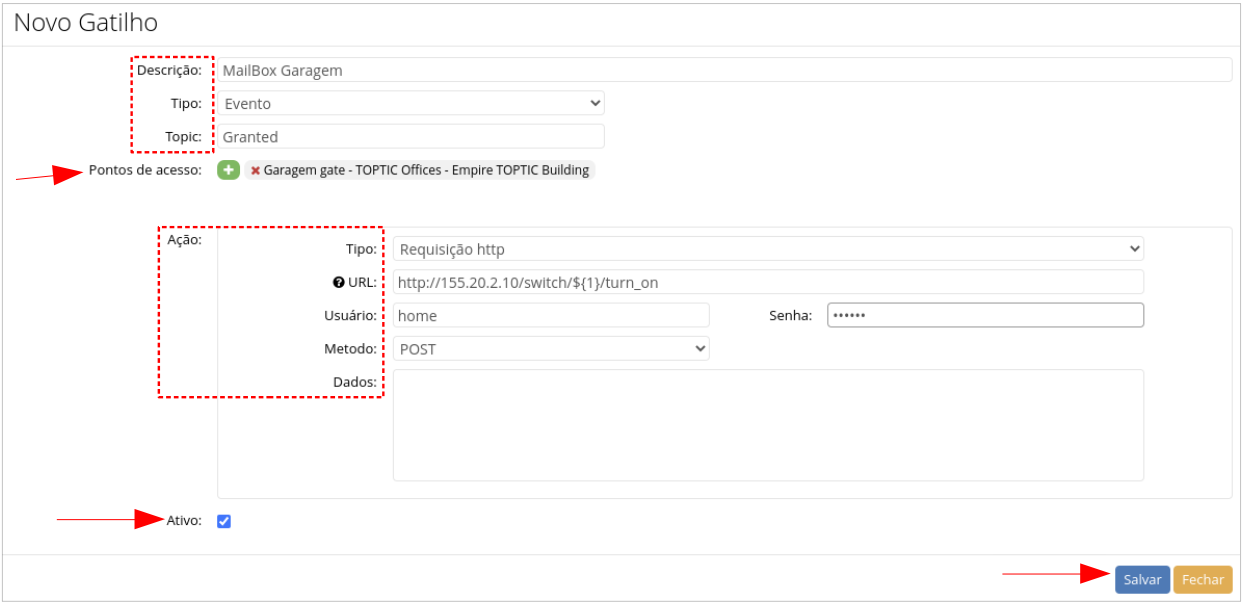Open the trigger Tipo dropdown showing Evento

click(411, 103)
